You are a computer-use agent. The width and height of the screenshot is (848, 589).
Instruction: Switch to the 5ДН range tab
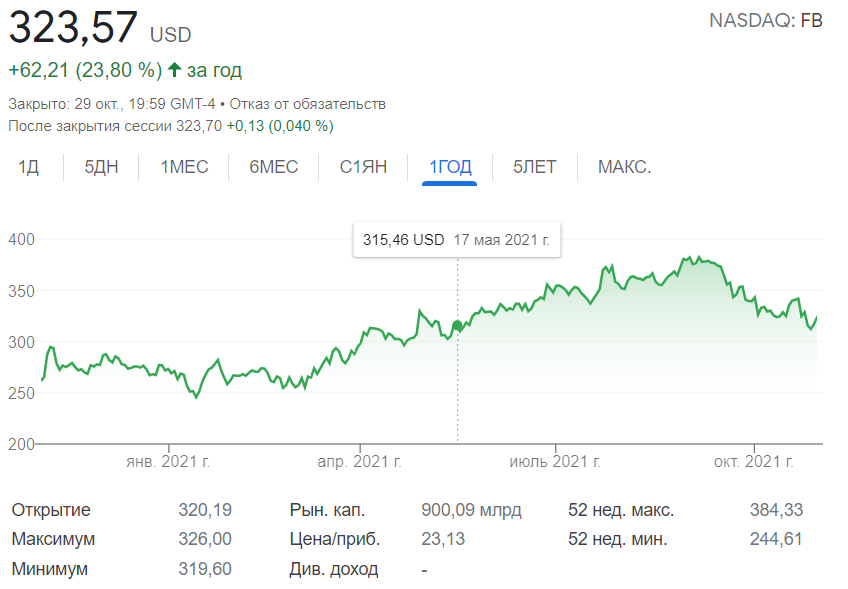pos(101,167)
